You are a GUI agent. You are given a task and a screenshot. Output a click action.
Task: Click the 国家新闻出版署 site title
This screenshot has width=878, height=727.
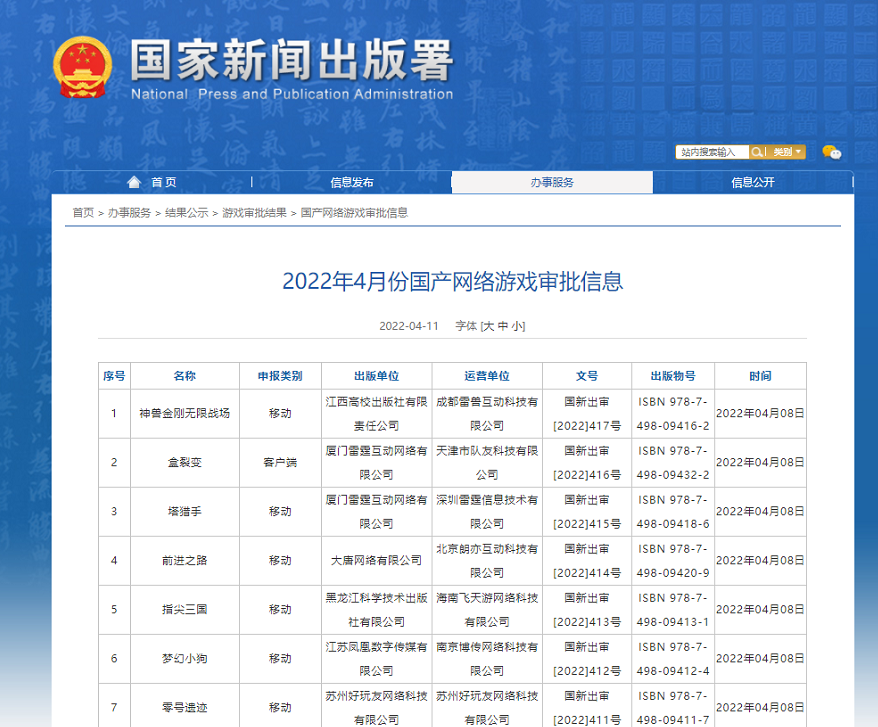pyautogui.click(x=291, y=61)
